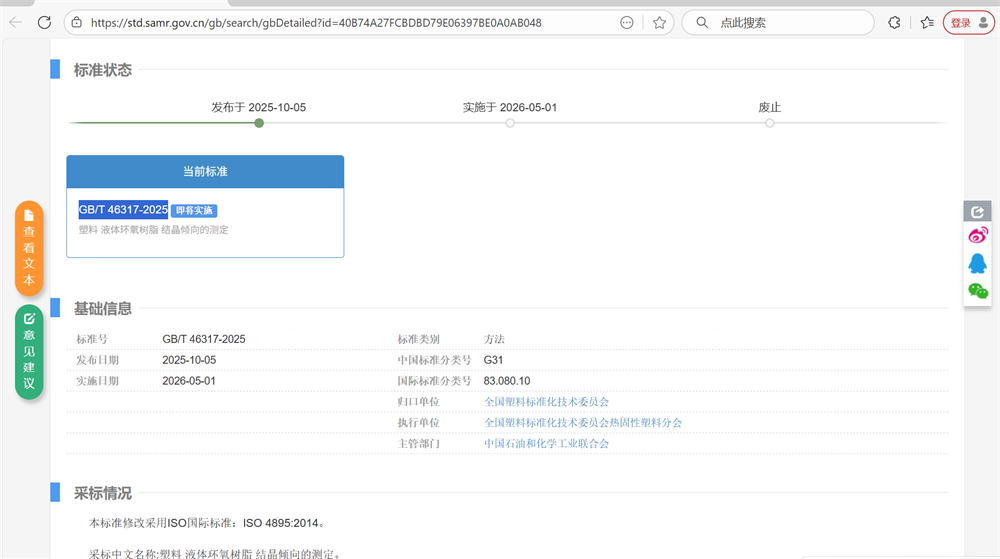
Task: Click the gray share icon
Action: (977, 211)
